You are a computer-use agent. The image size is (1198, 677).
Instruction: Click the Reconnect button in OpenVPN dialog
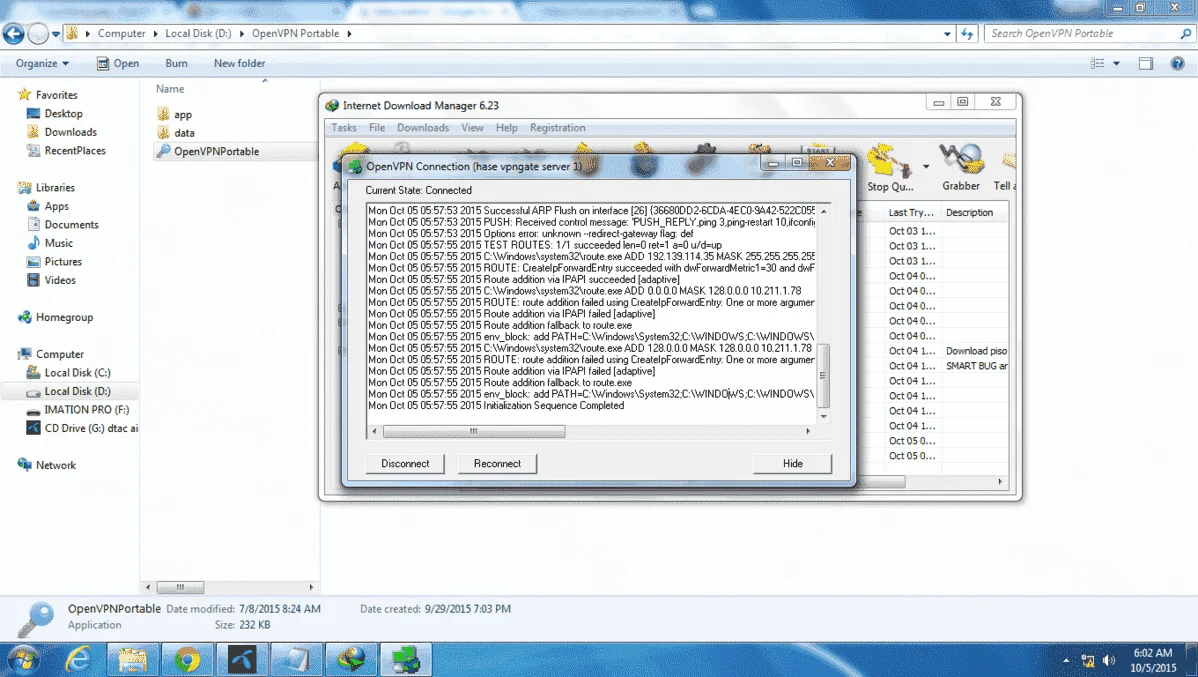pyautogui.click(x=497, y=464)
